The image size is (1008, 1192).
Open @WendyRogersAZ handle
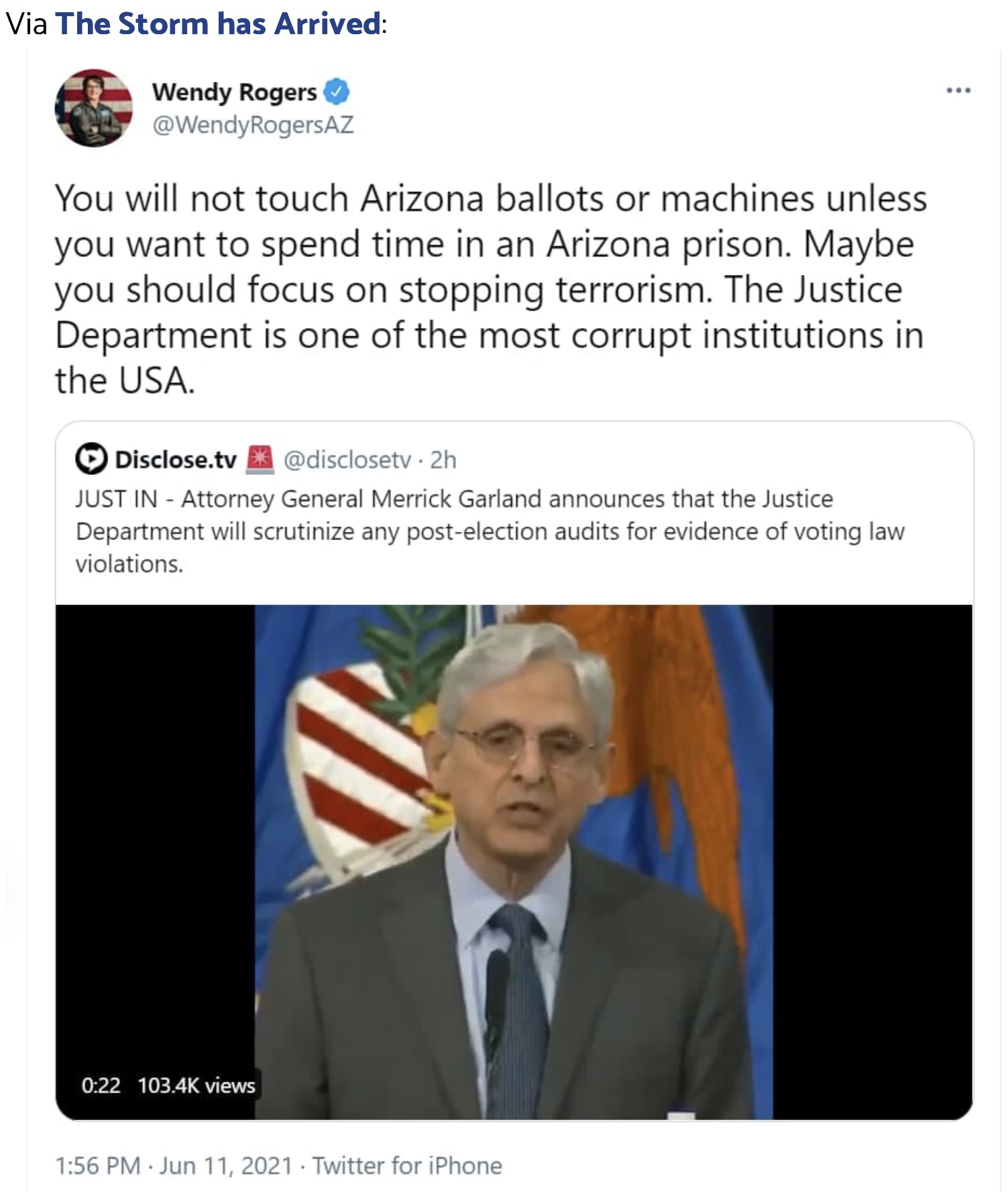click(253, 125)
